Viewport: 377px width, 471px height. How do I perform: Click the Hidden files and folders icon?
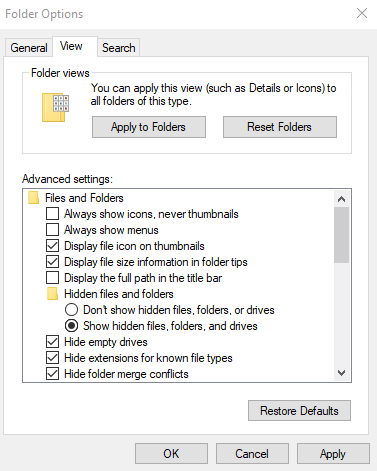click(53, 294)
